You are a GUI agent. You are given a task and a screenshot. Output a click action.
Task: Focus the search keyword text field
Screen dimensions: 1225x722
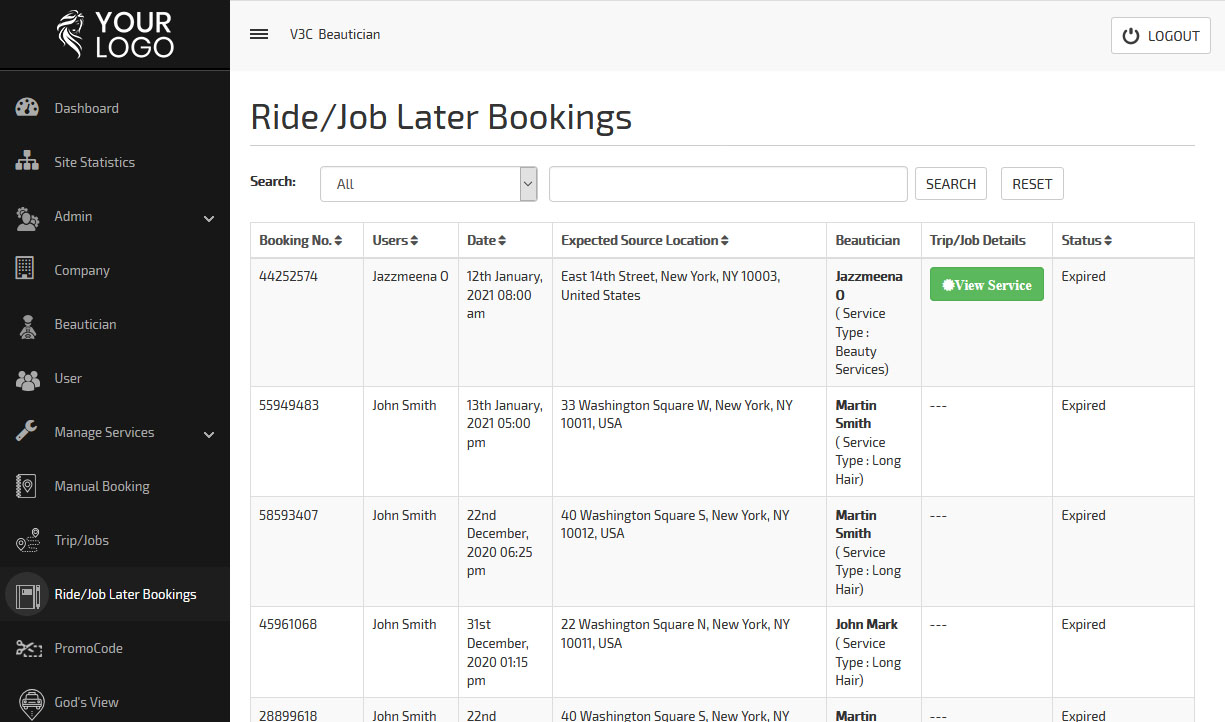click(728, 184)
